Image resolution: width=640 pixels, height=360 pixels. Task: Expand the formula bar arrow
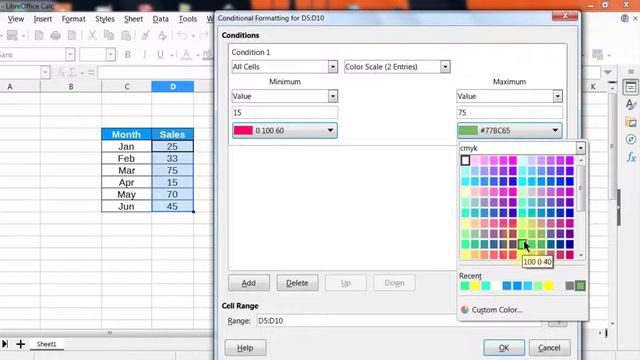point(608,72)
